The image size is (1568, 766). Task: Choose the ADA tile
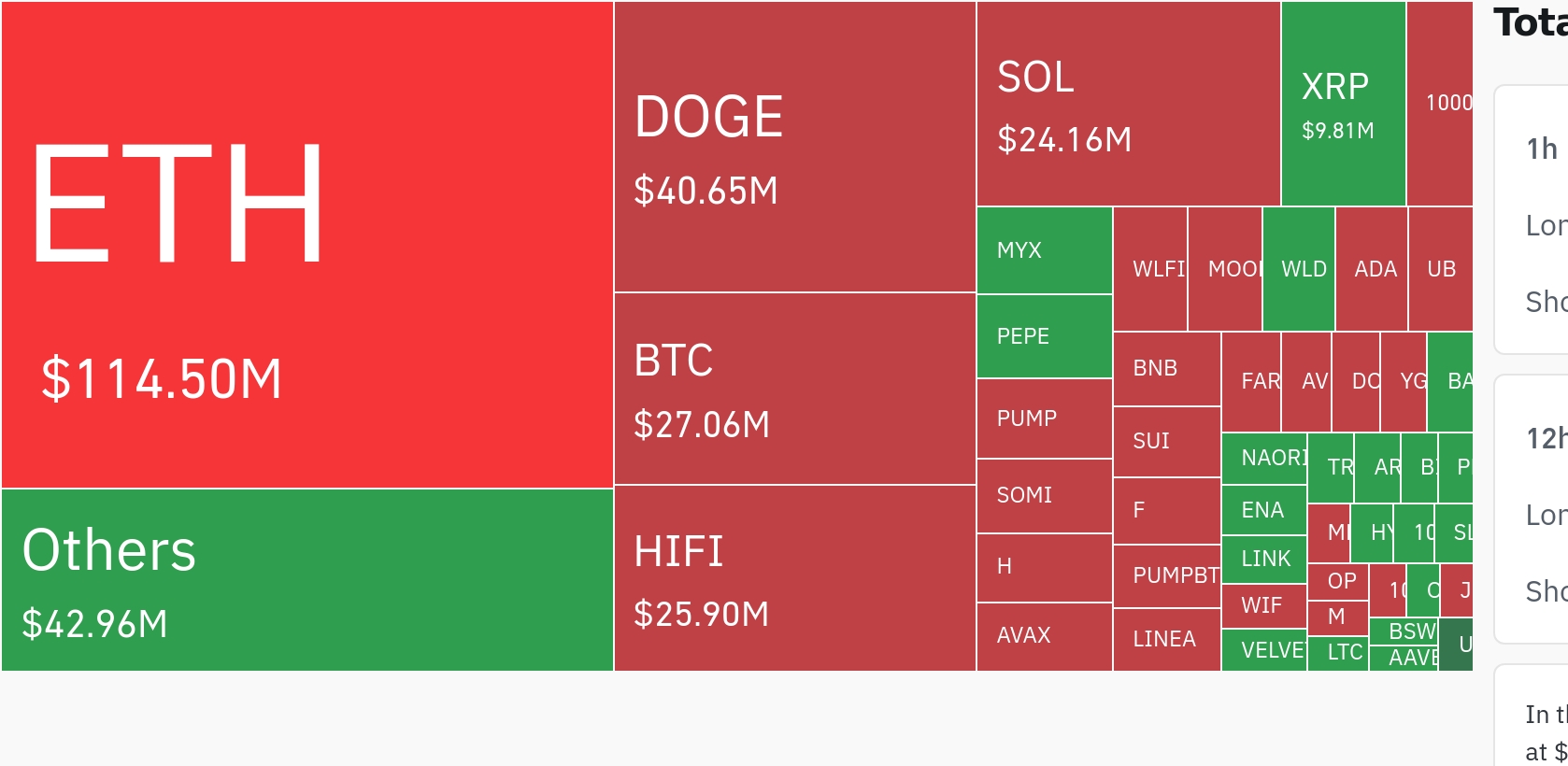[1371, 269]
